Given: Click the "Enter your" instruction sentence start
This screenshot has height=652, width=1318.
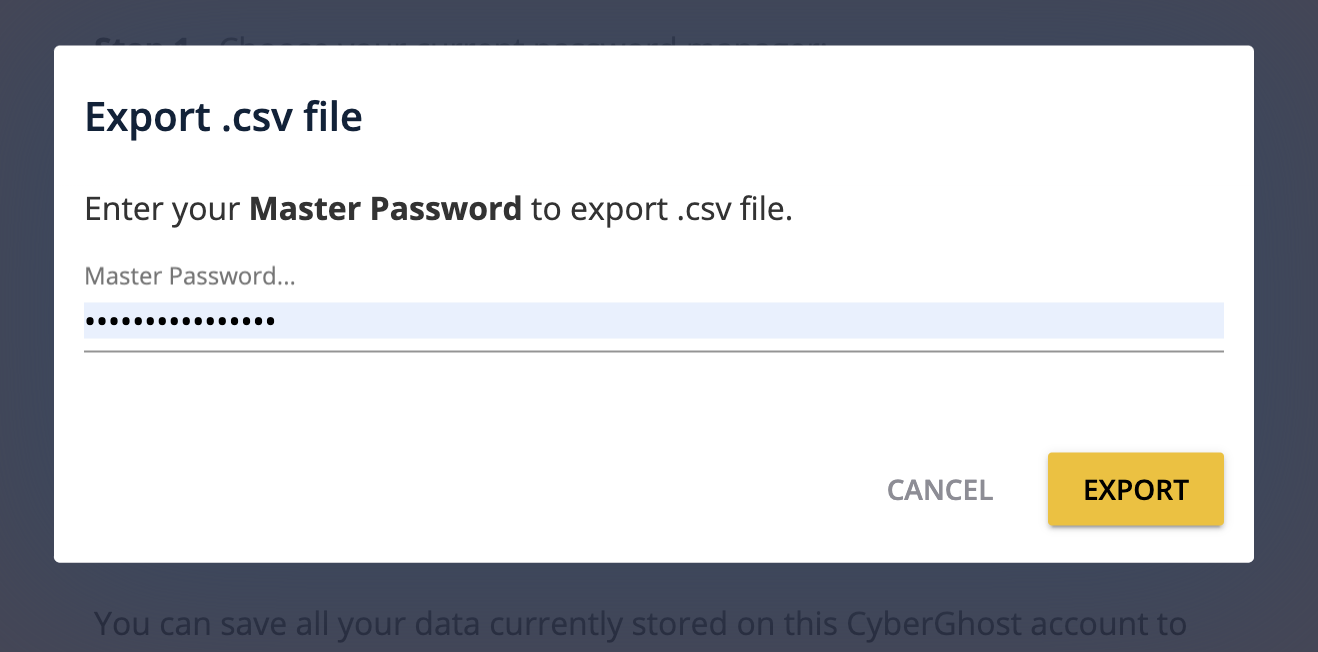Looking at the screenshot, I should pyautogui.click(x=163, y=211).
